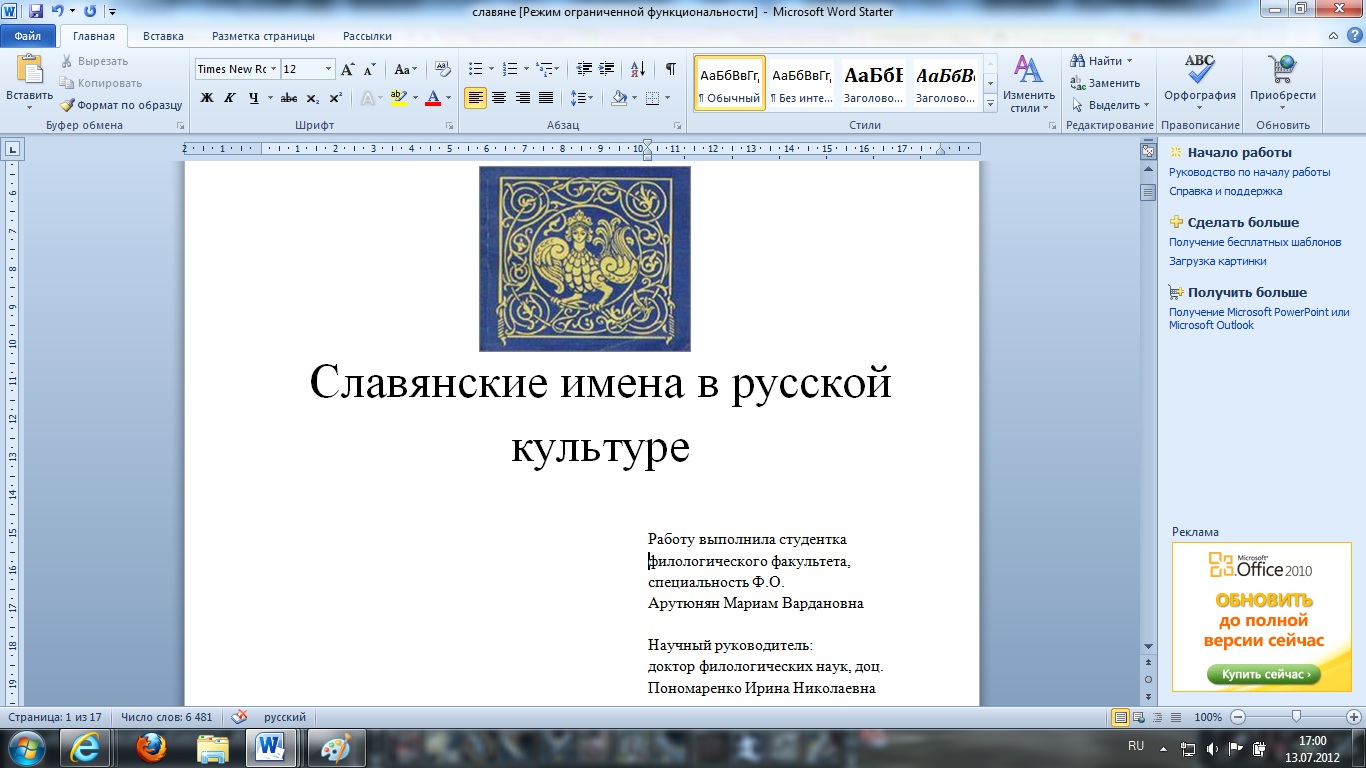The width and height of the screenshot is (1366, 768).
Task: Toggle italic formatting with the К button
Action: 230,98
